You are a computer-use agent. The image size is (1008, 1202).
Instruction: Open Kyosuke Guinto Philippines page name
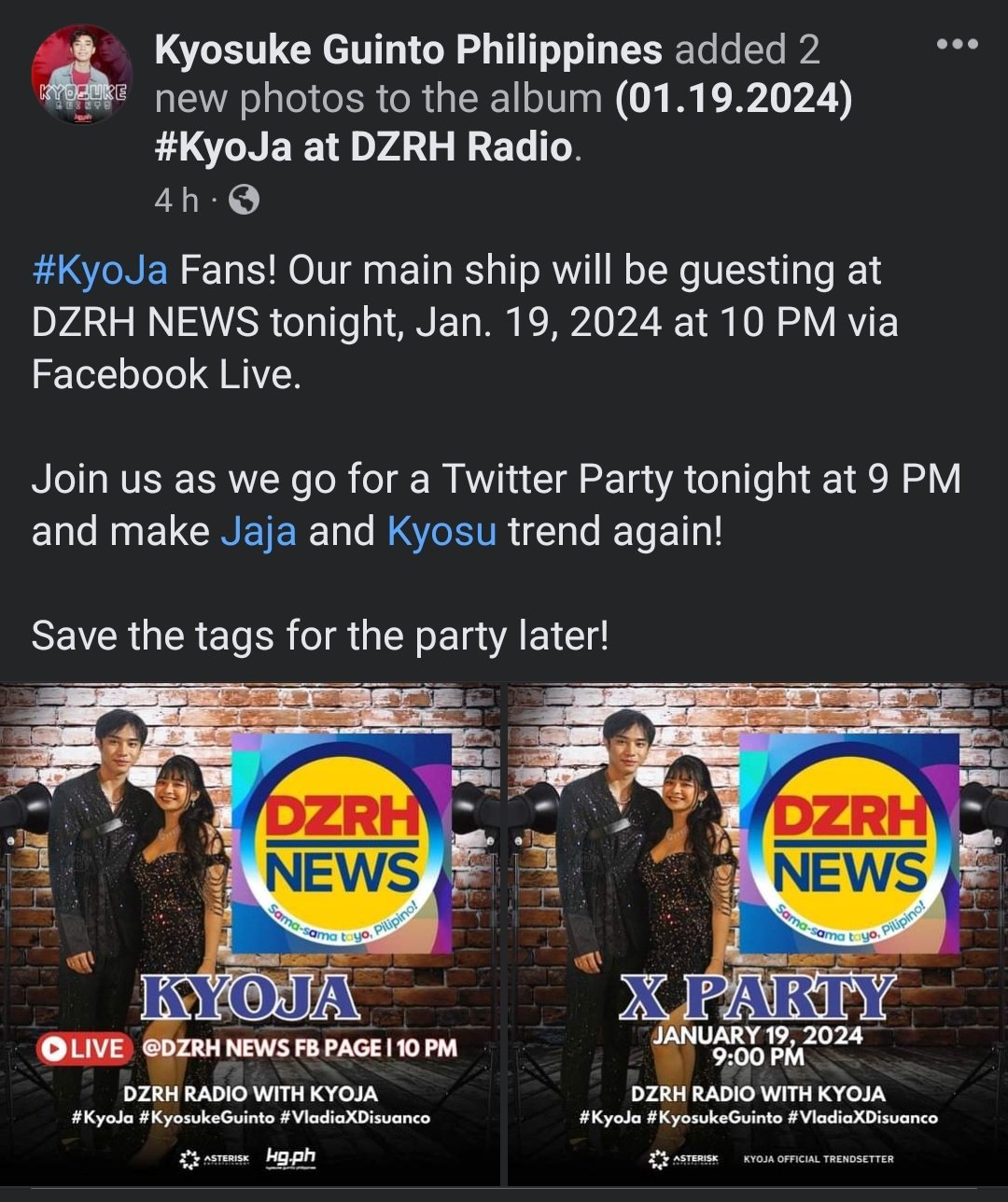tap(409, 49)
